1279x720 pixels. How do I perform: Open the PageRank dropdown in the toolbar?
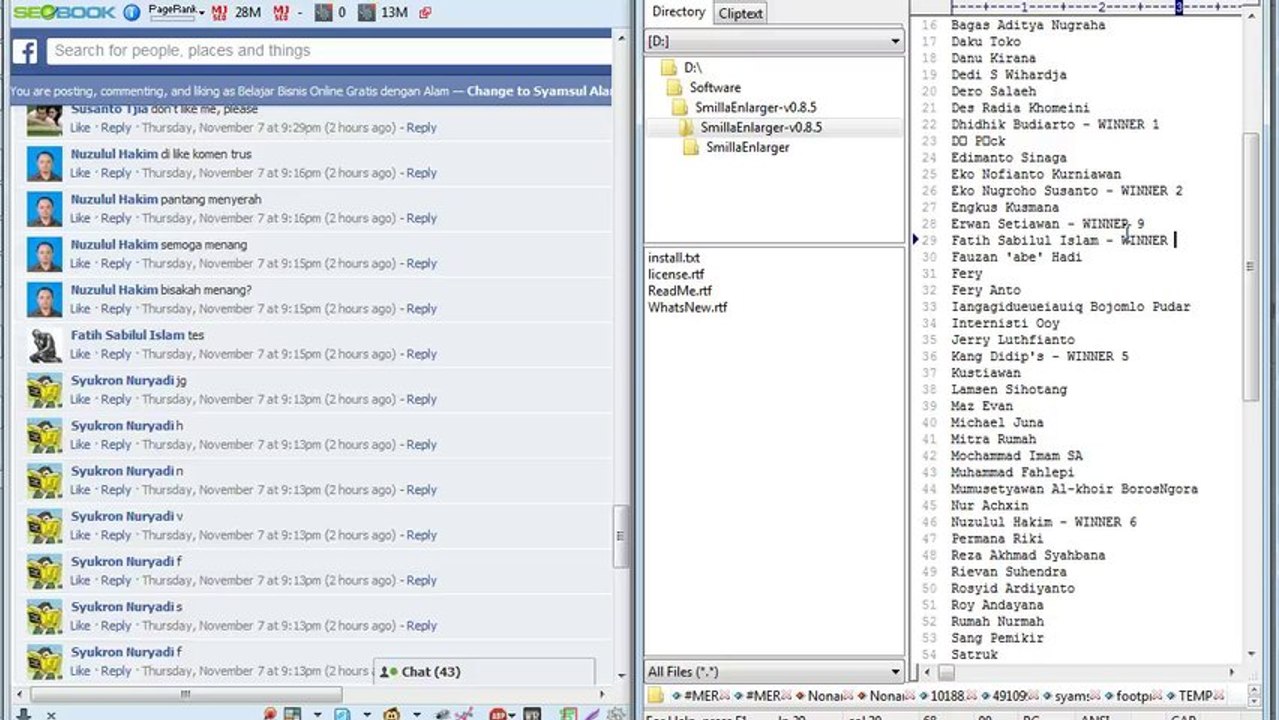(x=176, y=13)
